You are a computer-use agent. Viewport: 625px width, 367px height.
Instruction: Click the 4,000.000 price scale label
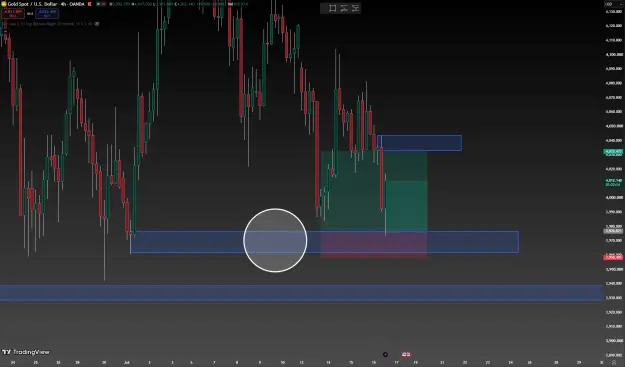[x=614, y=198]
